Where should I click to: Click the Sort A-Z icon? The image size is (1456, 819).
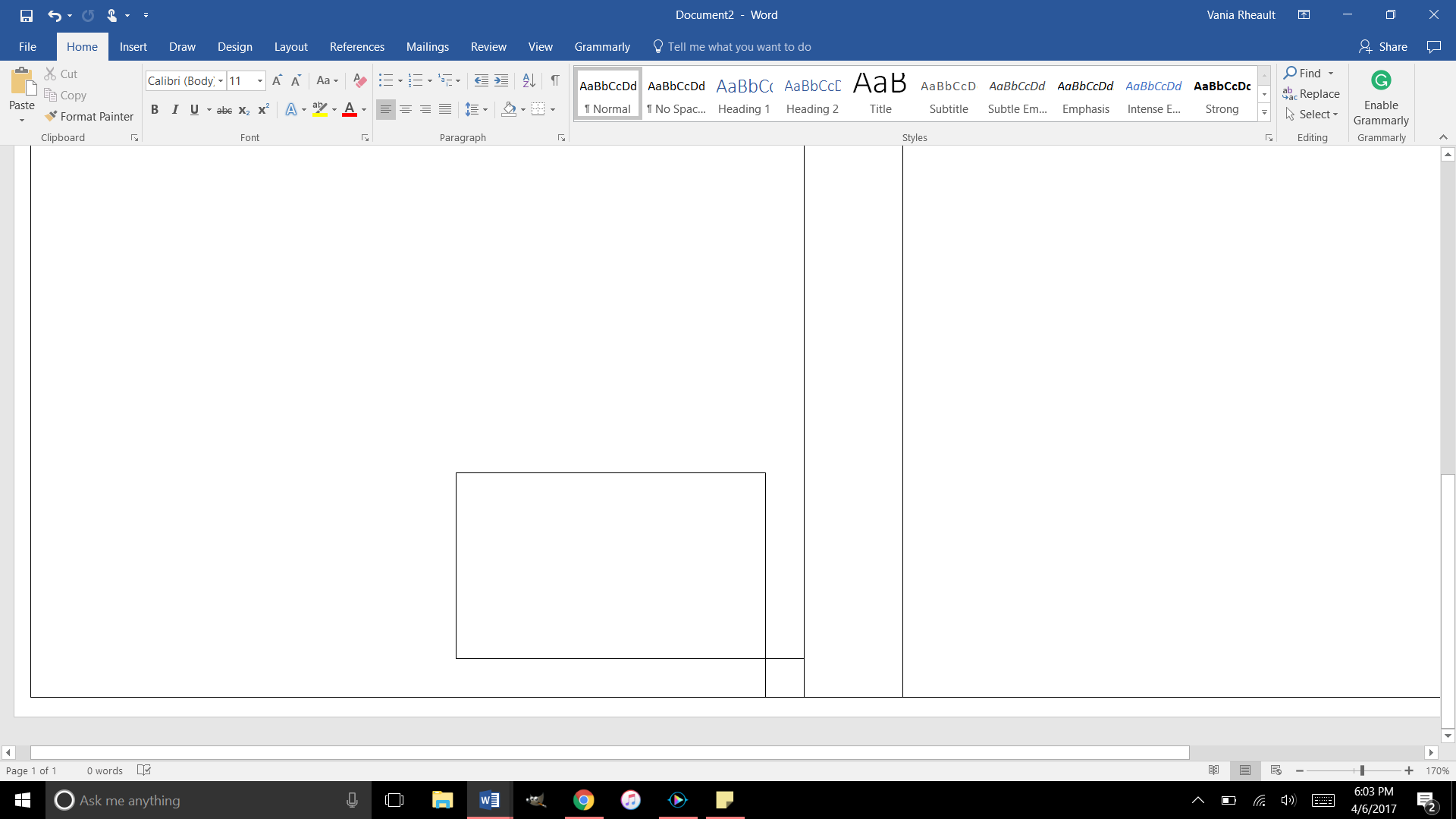(x=529, y=80)
